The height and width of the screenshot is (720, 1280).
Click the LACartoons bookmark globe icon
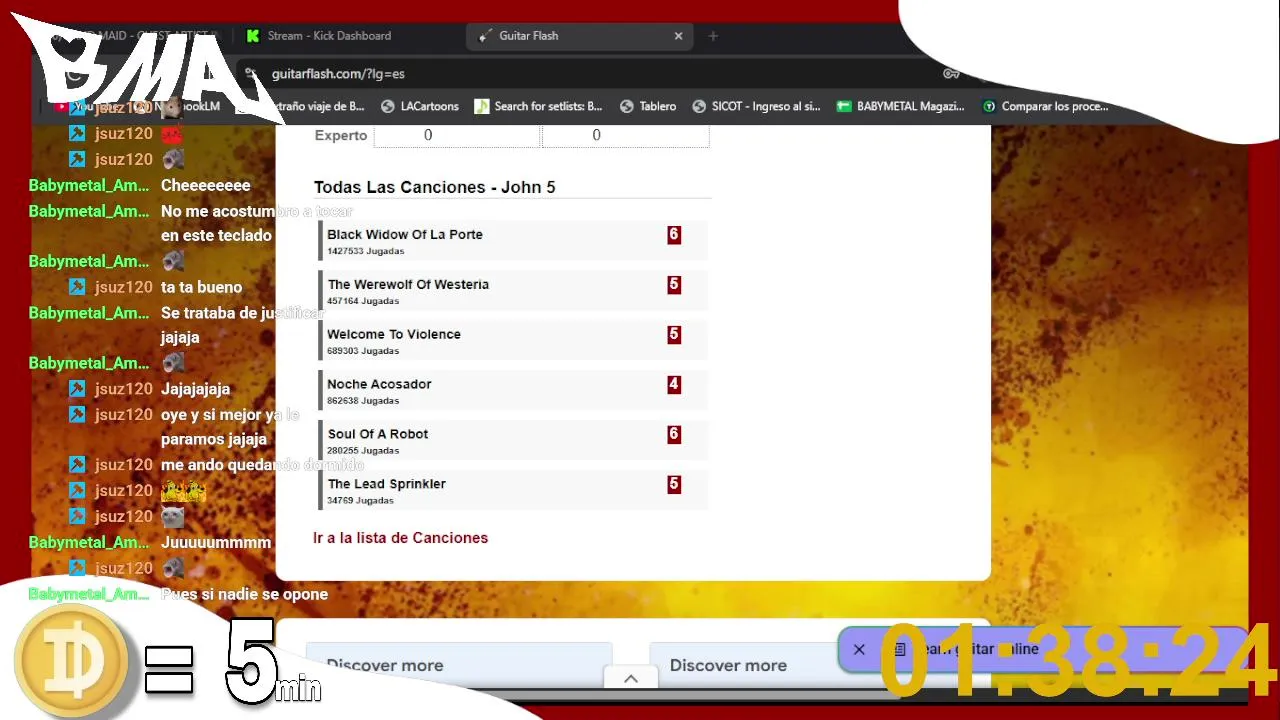388,106
